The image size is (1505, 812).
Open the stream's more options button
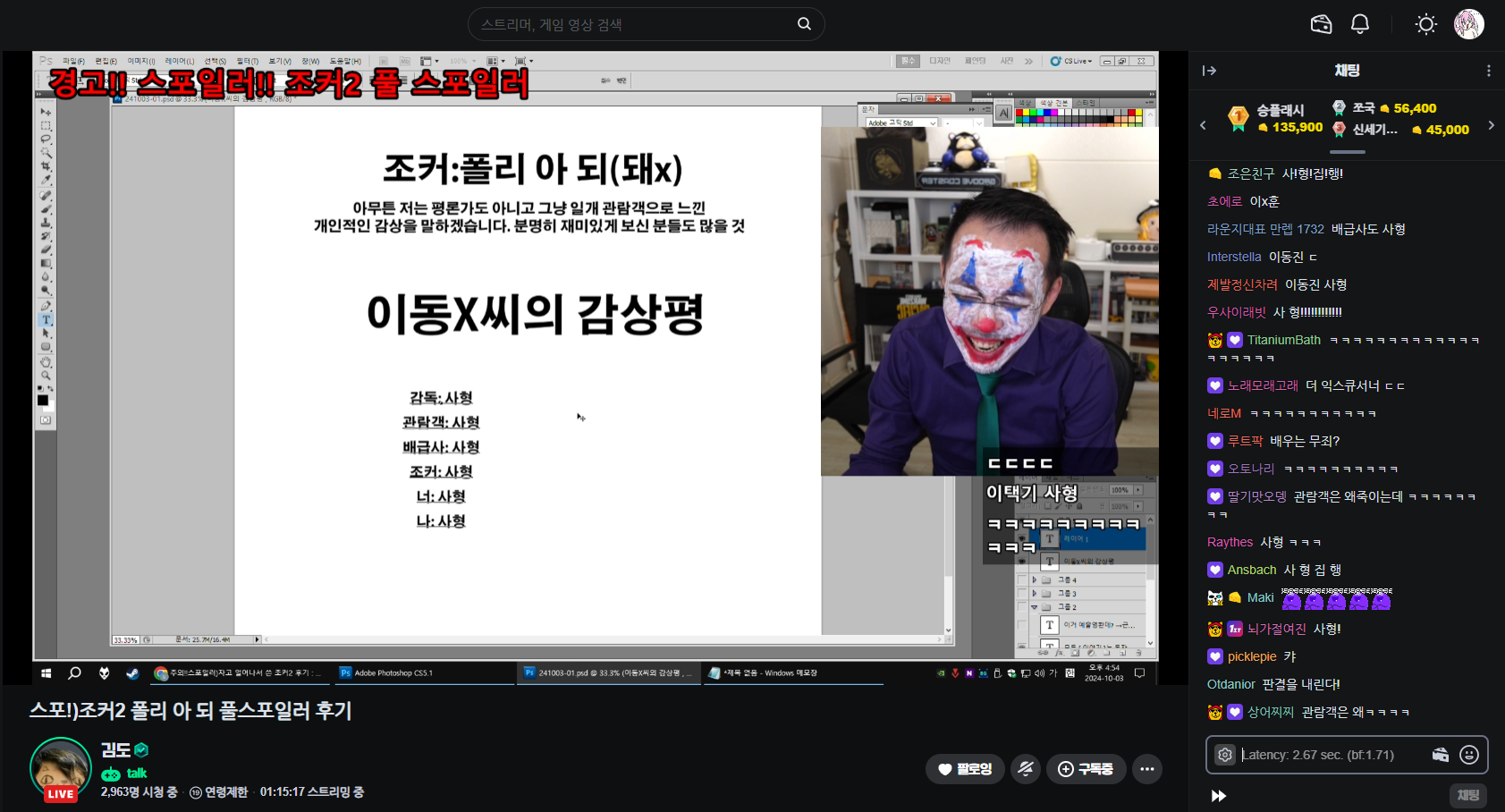click(x=1146, y=769)
